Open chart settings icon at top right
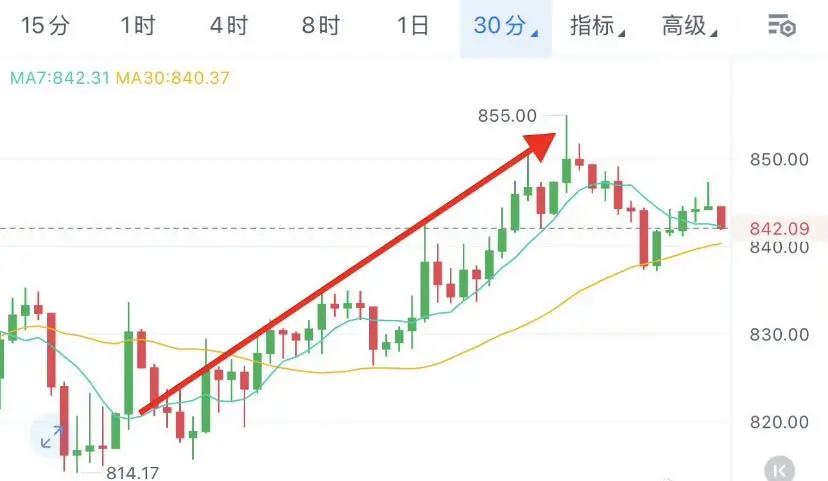The height and width of the screenshot is (481, 828). 782,25
